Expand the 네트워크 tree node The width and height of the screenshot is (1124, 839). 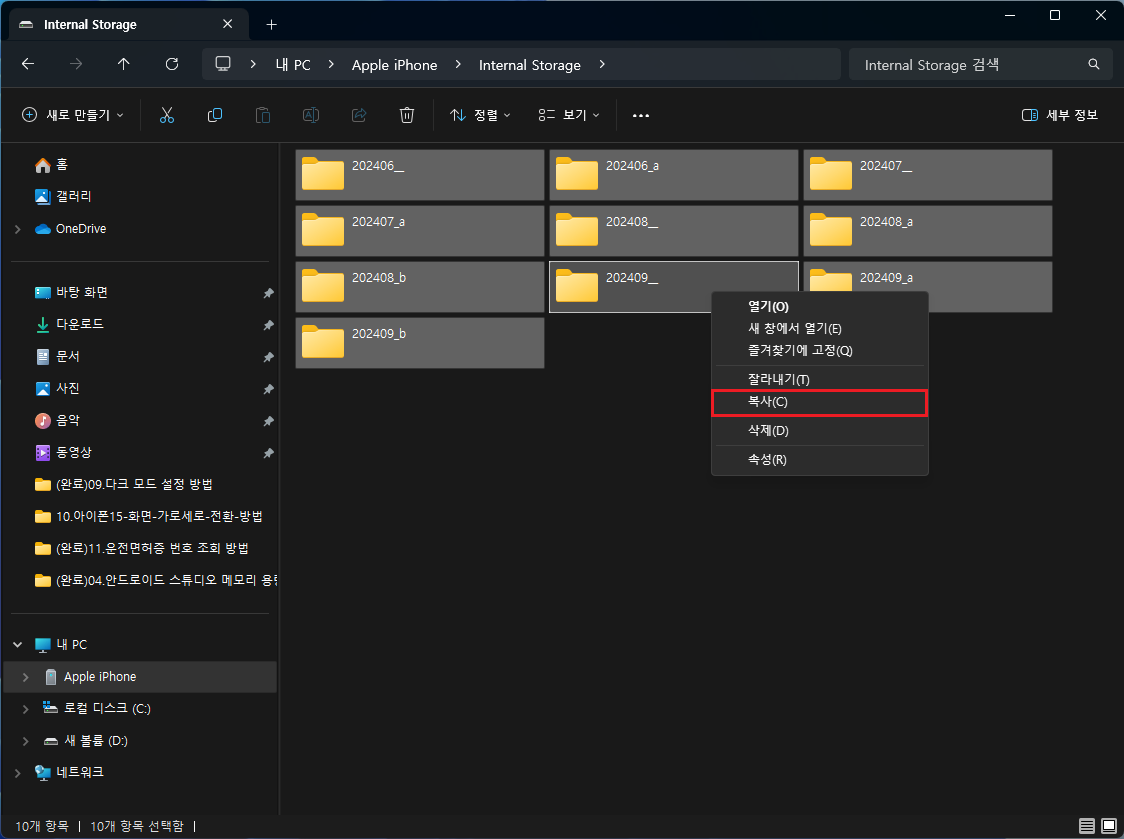point(18,772)
